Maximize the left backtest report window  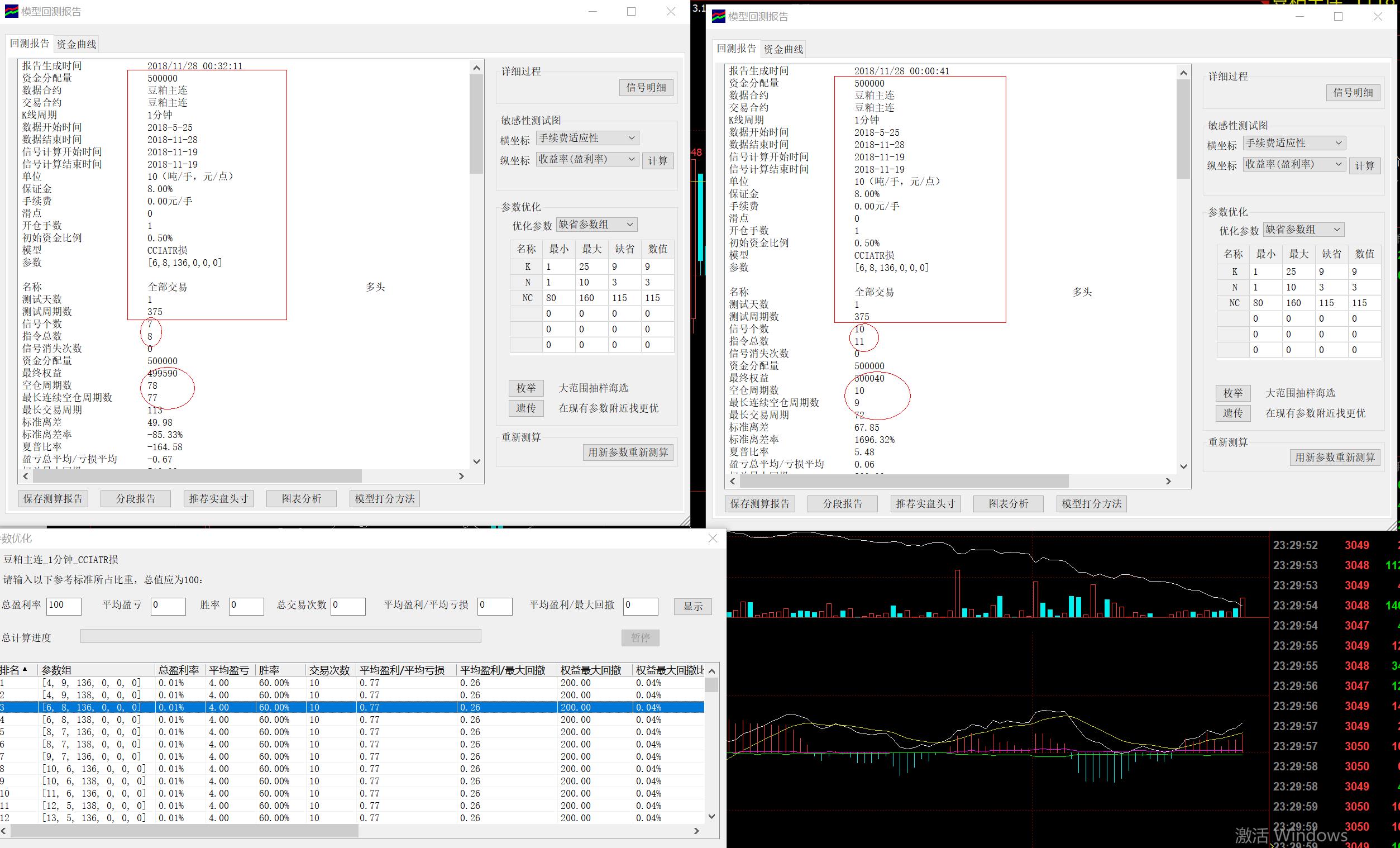point(630,11)
